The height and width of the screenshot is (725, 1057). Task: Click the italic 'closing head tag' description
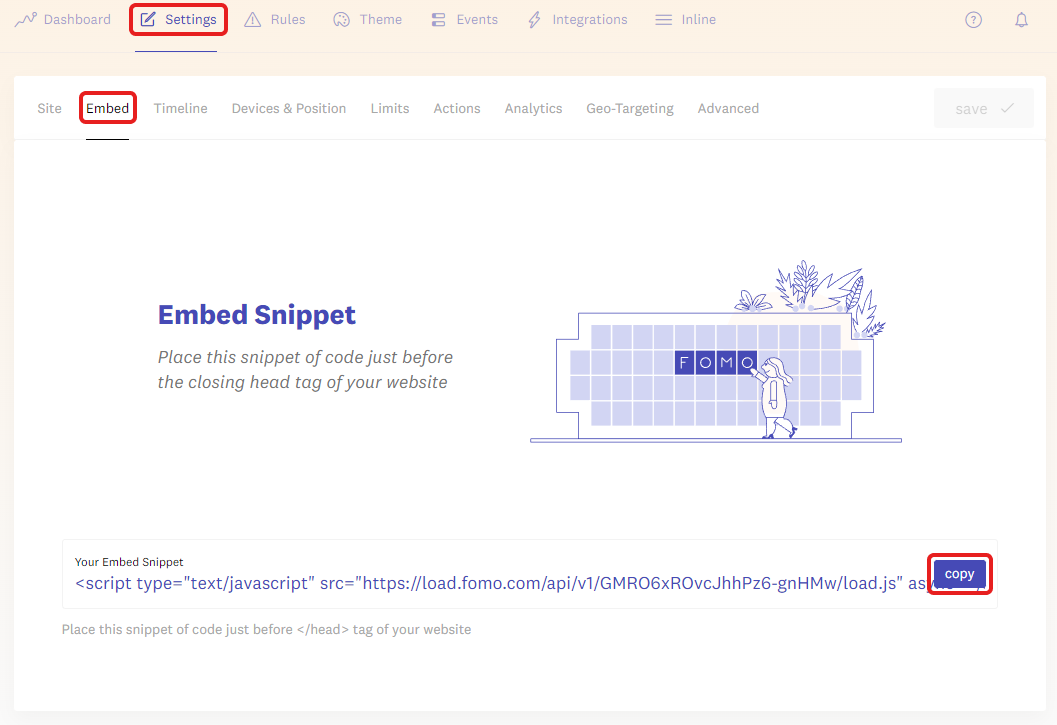click(305, 370)
